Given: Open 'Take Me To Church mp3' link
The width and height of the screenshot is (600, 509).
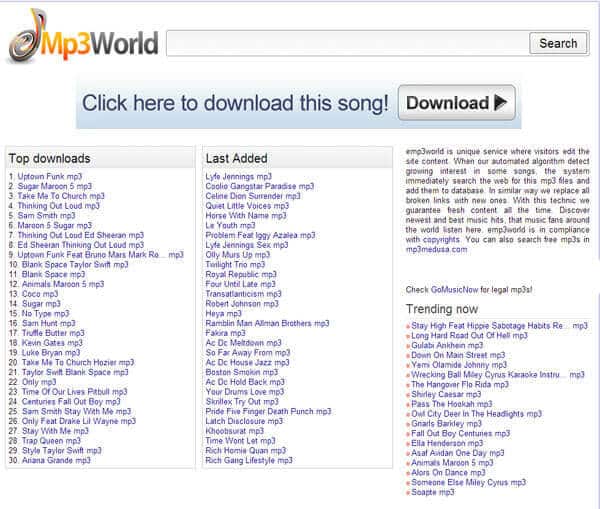Looking at the screenshot, I should point(61,196).
